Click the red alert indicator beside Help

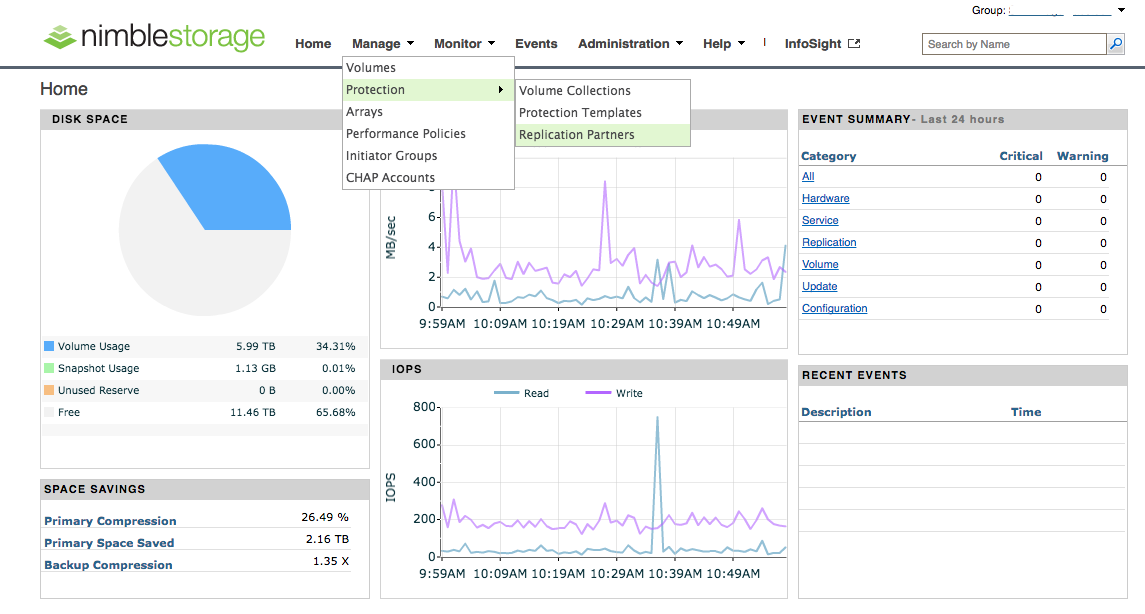pos(765,43)
